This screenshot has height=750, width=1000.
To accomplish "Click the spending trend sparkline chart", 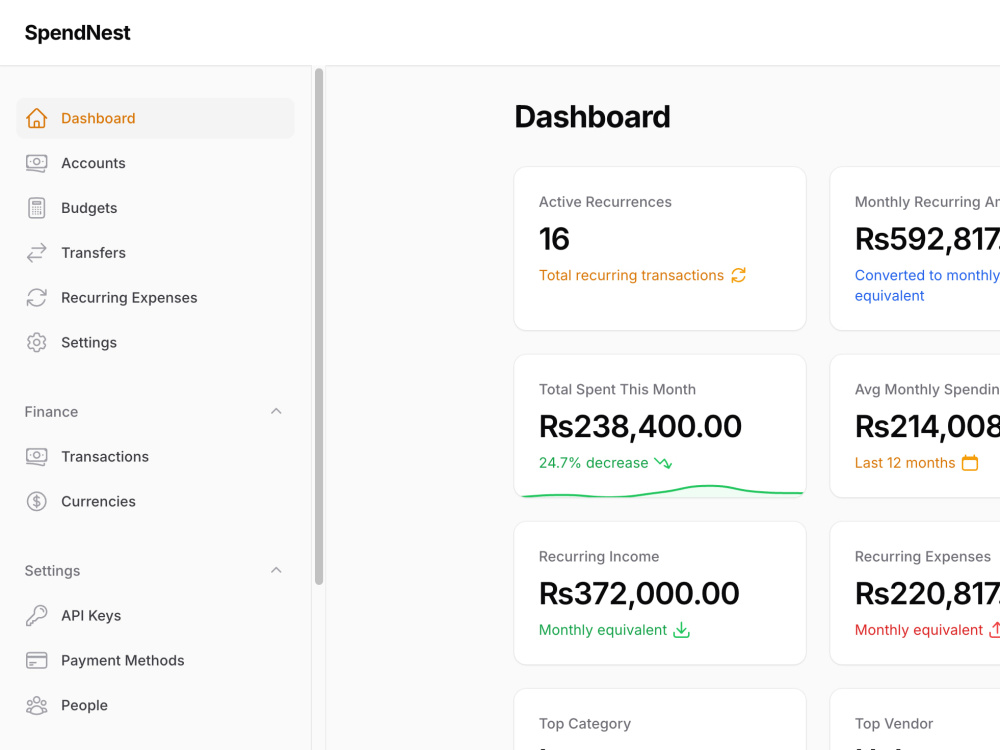I will coord(661,491).
